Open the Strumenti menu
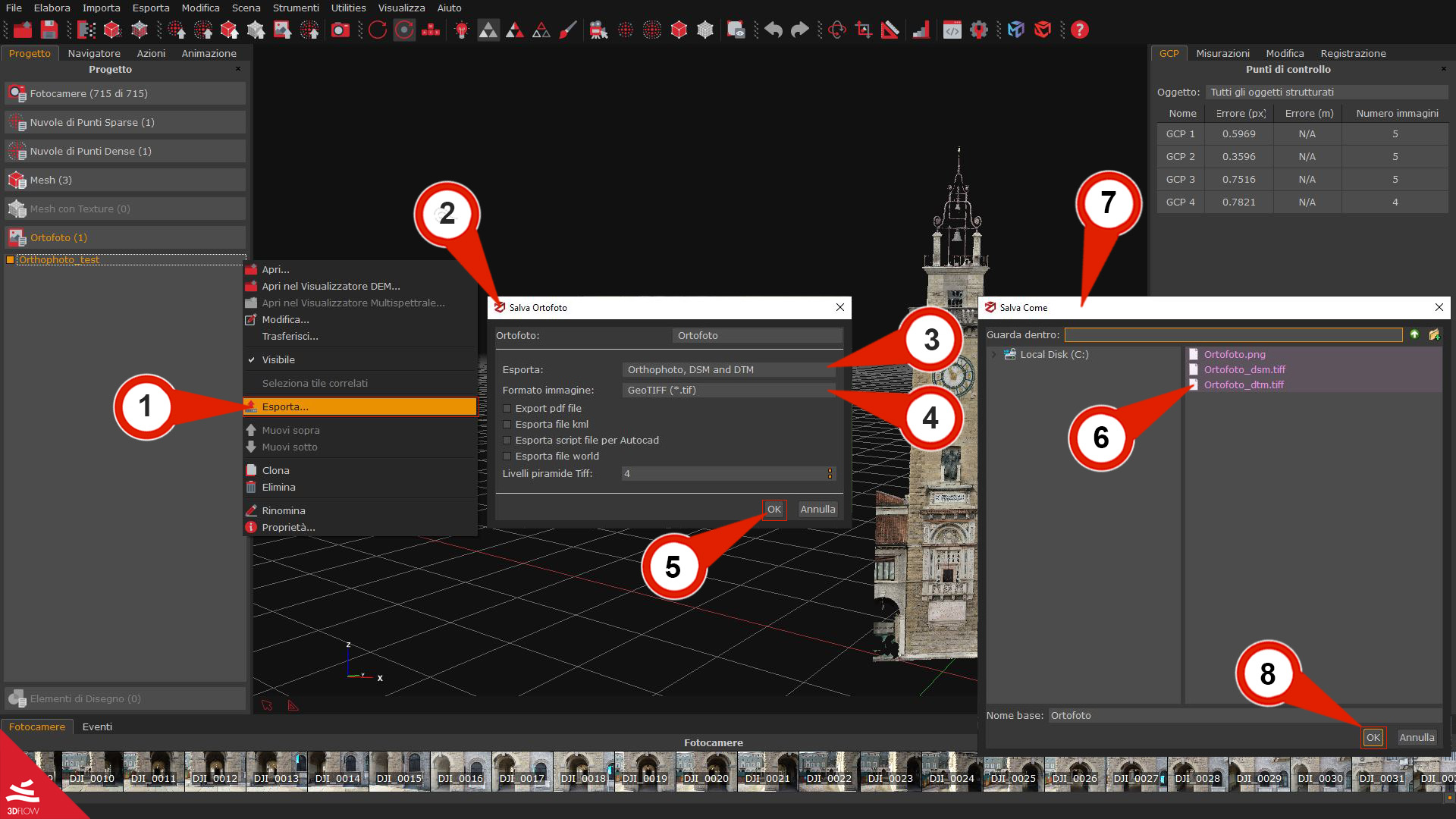Screen dimensions: 1456x819 296,8
